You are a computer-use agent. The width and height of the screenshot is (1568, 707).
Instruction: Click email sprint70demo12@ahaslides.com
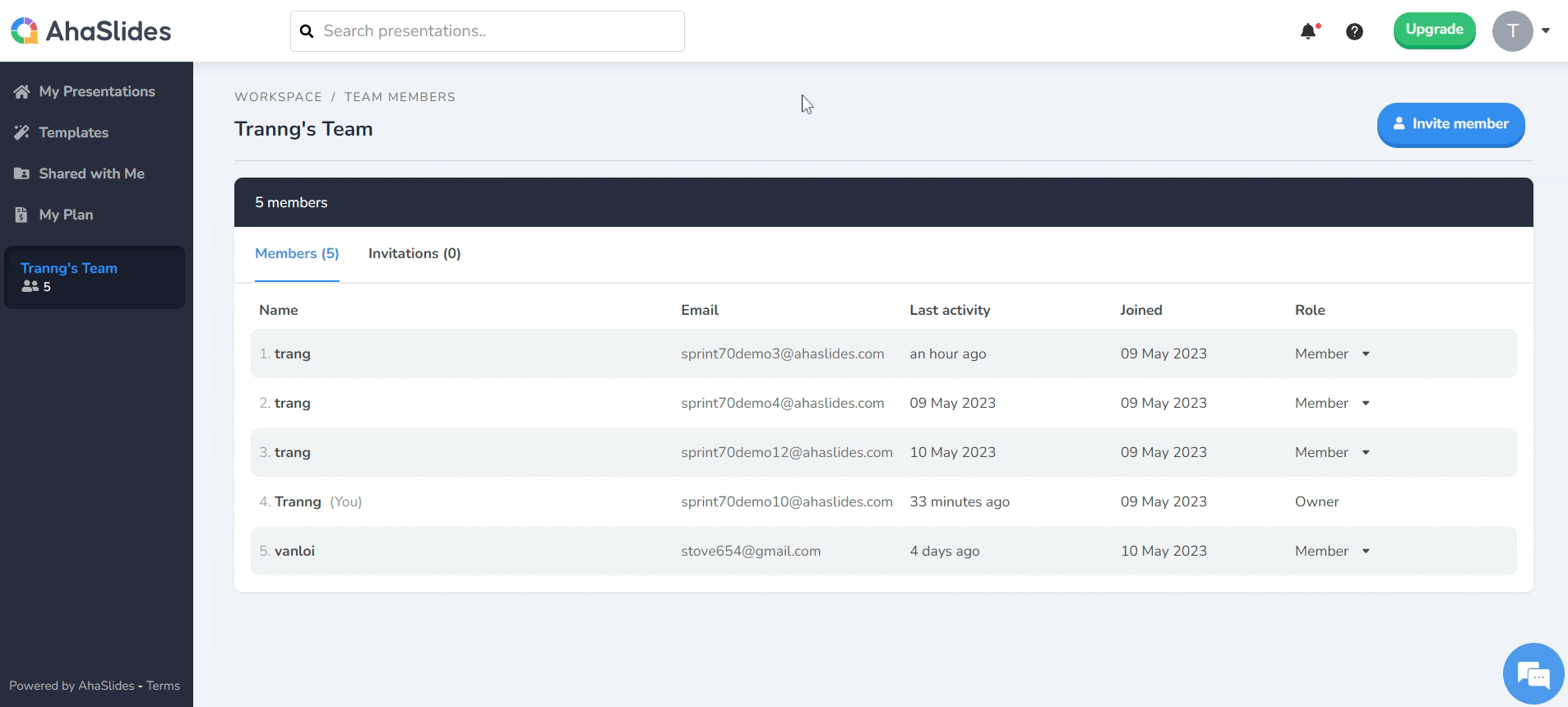coord(787,452)
